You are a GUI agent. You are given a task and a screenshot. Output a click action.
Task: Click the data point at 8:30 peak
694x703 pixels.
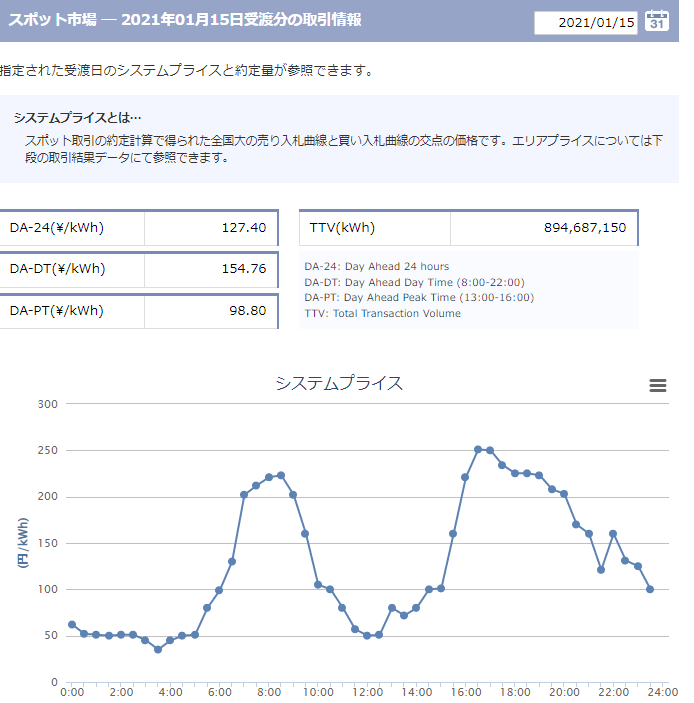point(281,475)
